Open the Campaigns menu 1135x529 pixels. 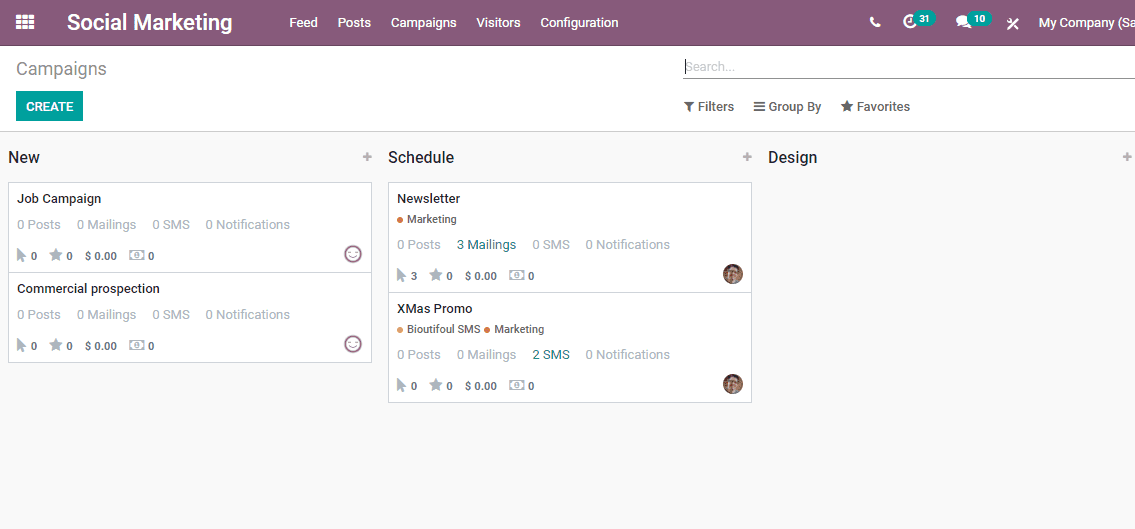pos(423,22)
